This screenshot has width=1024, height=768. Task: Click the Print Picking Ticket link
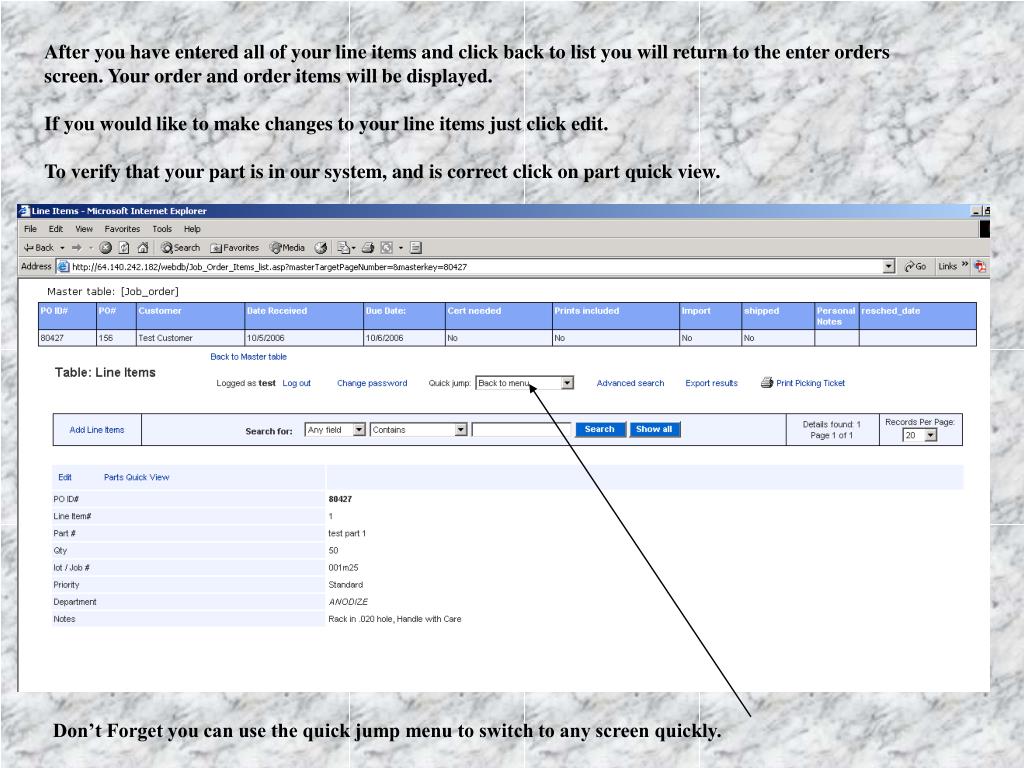point(810,383)
